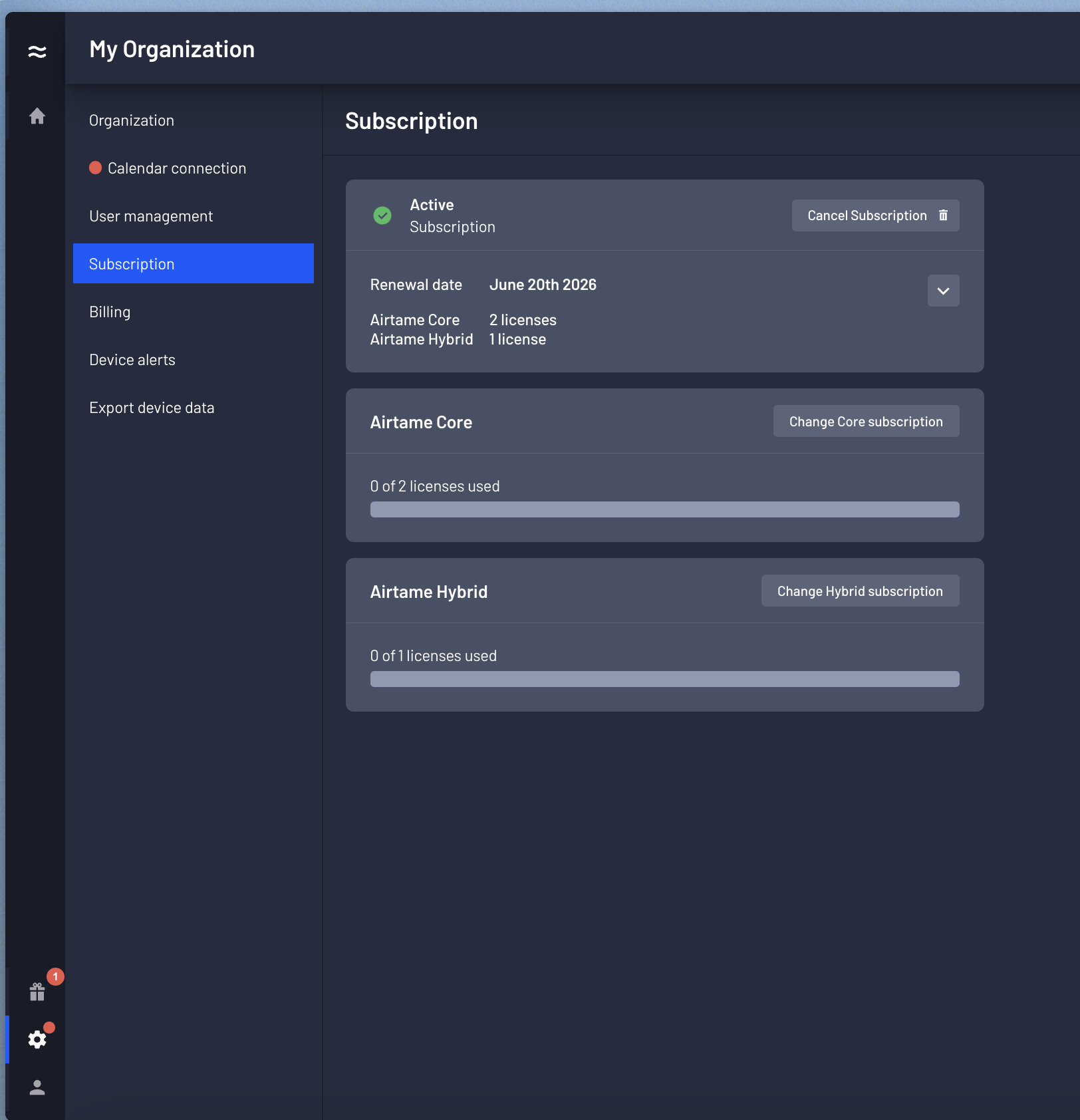Click the settings gear icon

[x=37, y=1040]
